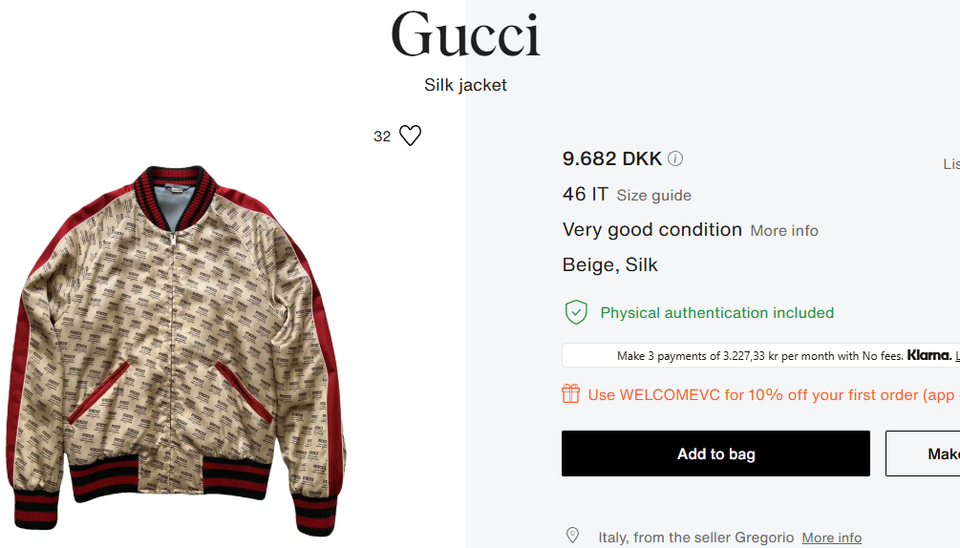Add the jacket to bag

tap(716, 453)
